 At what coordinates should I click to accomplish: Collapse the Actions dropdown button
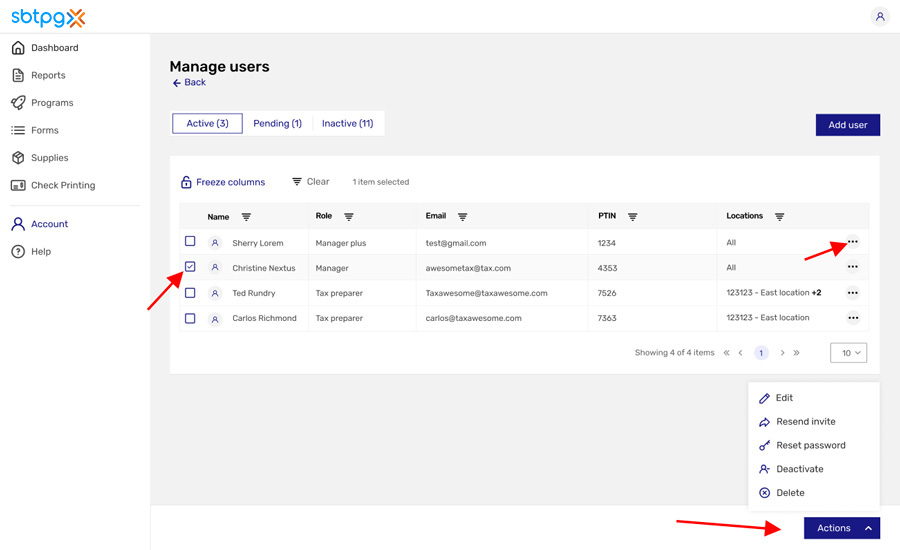point(841,528)
